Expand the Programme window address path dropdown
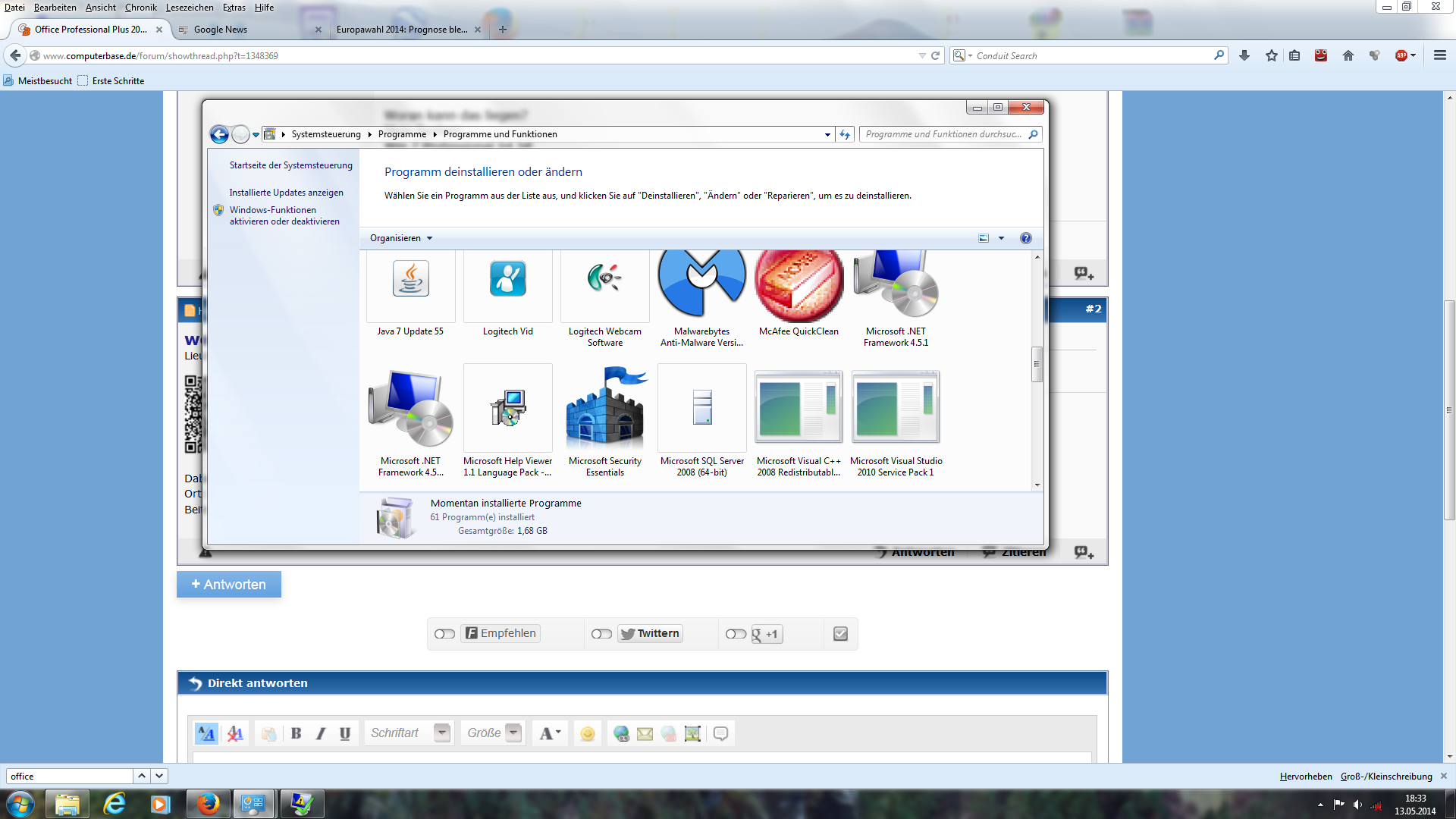 [827, 134]
